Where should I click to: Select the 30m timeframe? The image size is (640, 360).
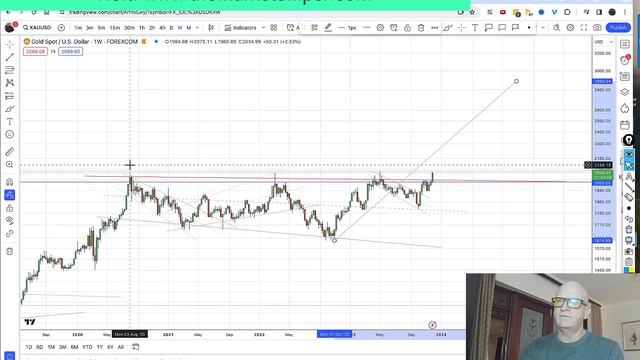point(129,28)
